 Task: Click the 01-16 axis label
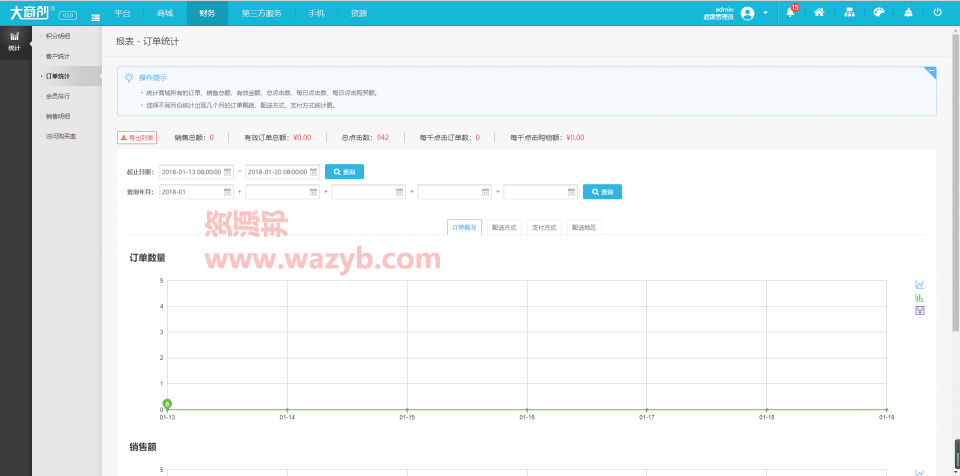point(527,417)
